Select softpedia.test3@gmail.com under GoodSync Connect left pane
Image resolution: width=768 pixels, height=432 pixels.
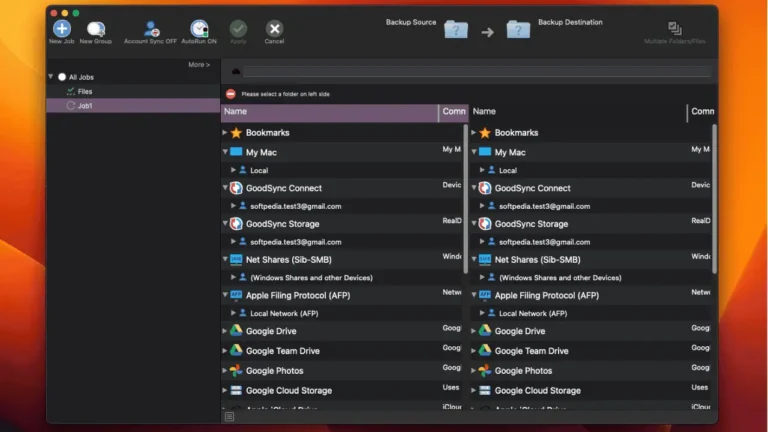tap(296, 206)
